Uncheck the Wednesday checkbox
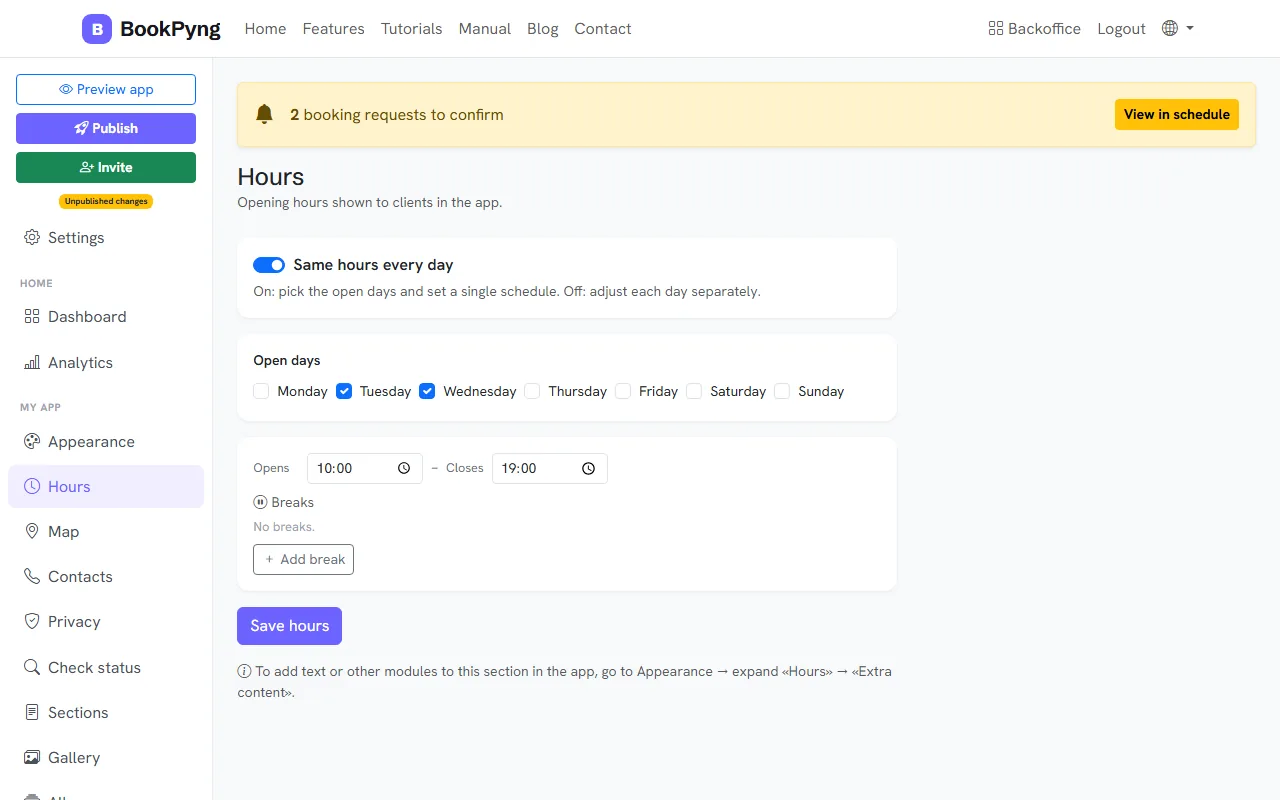Screen dimensions: 1280x800 pyautogui.click(x=427, y=391)
